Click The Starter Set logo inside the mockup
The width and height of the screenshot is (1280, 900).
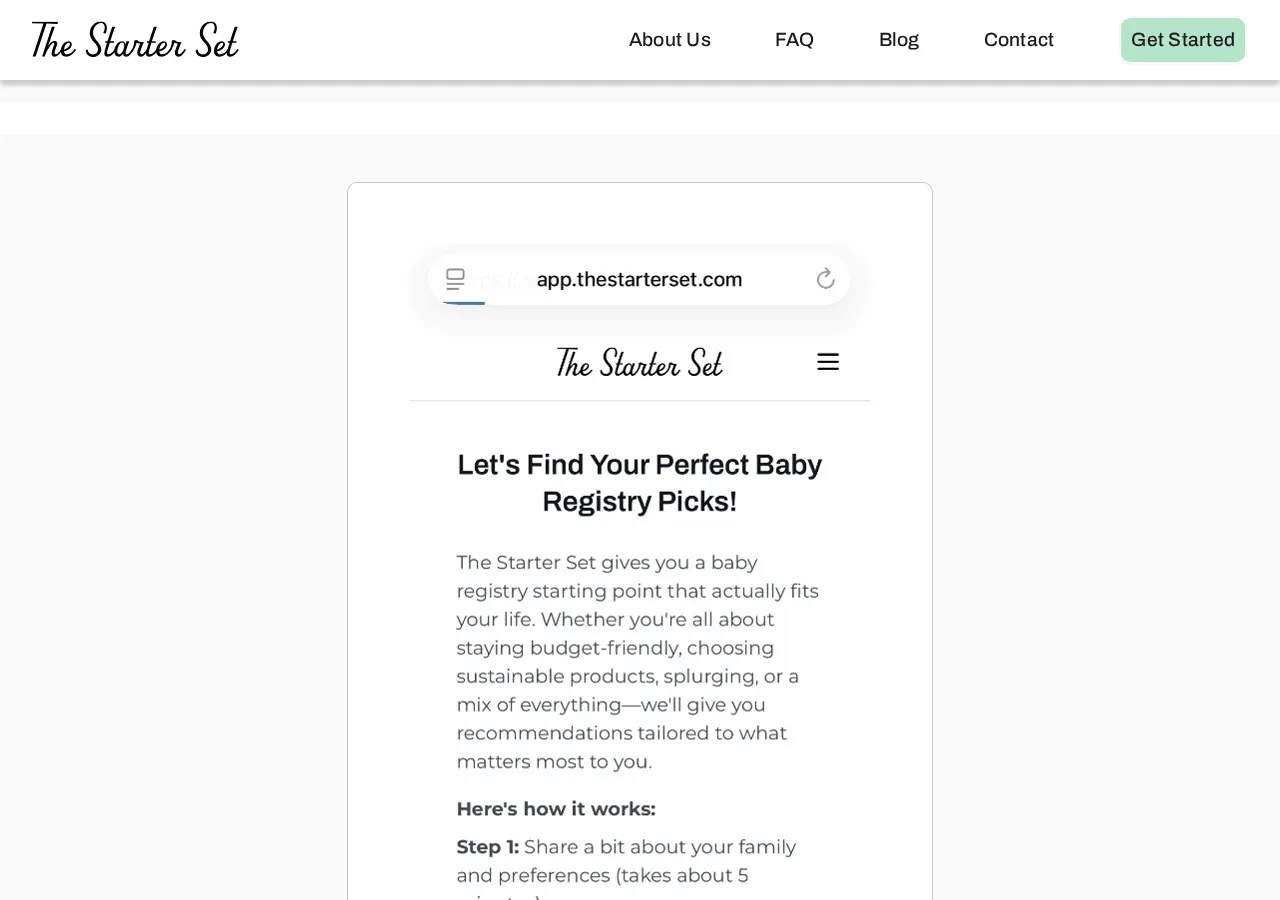coord(639,362)
